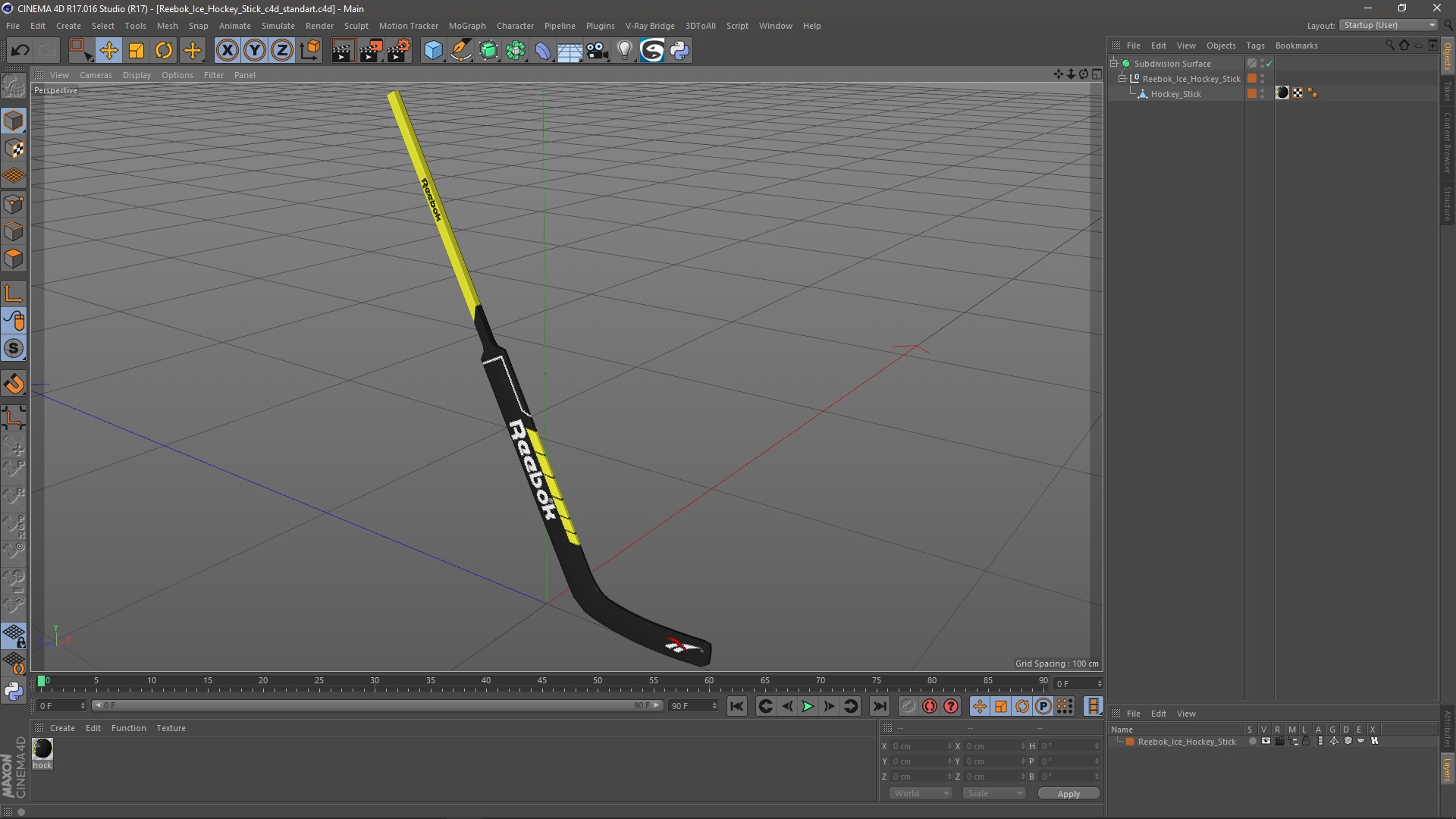Go to the end of animation

pos(879,706)
